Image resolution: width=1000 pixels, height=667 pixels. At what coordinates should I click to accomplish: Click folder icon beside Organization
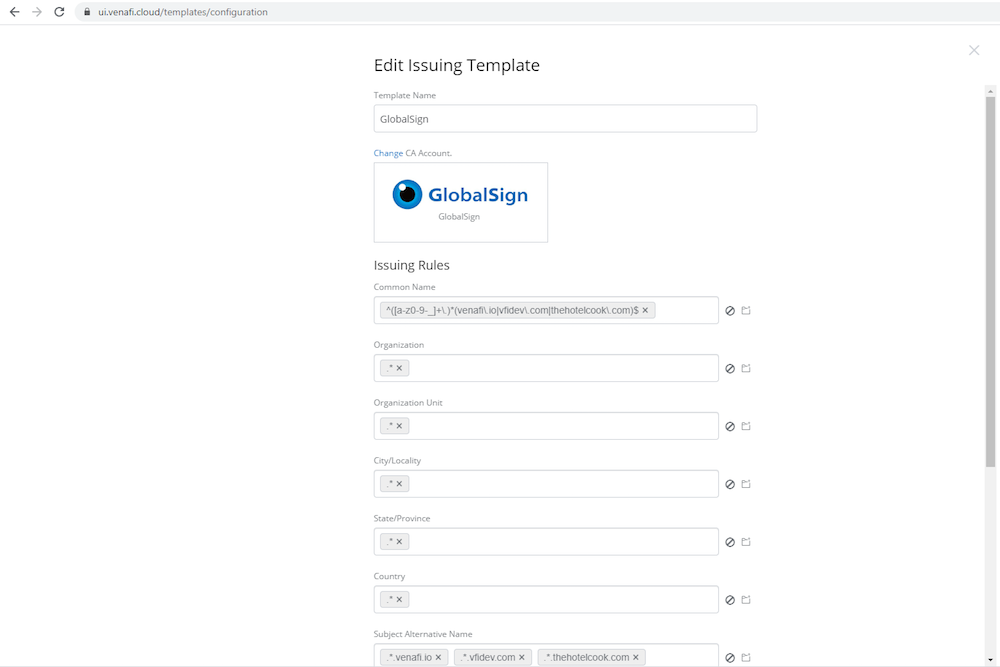pyautogui.click(x=746, y=369)
